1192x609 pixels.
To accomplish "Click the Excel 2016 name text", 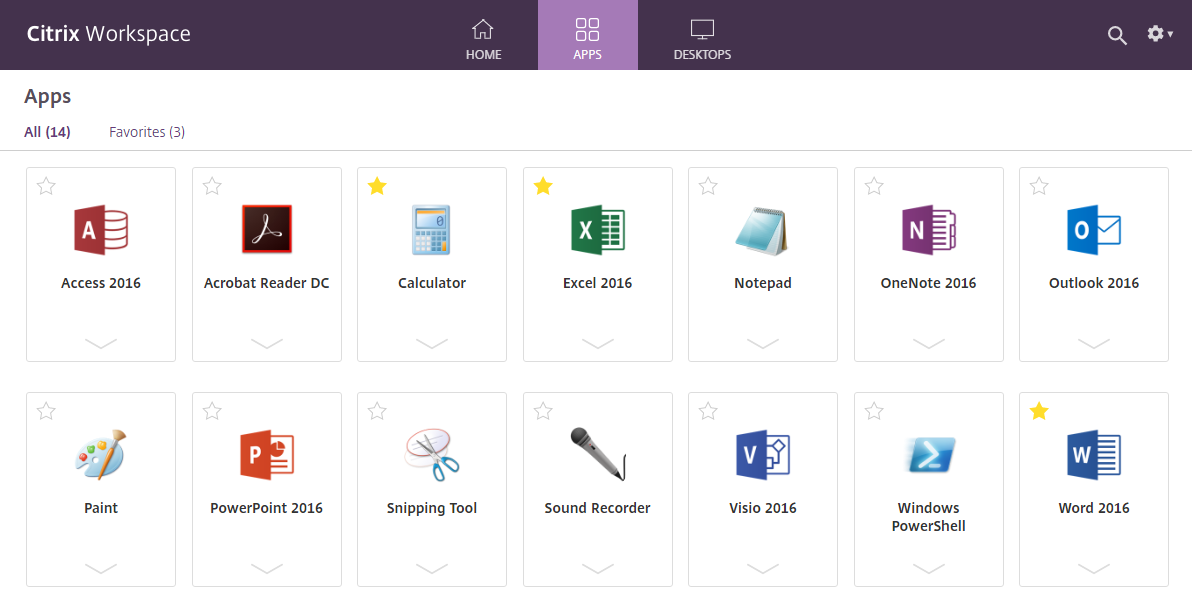I will (598, 283).
